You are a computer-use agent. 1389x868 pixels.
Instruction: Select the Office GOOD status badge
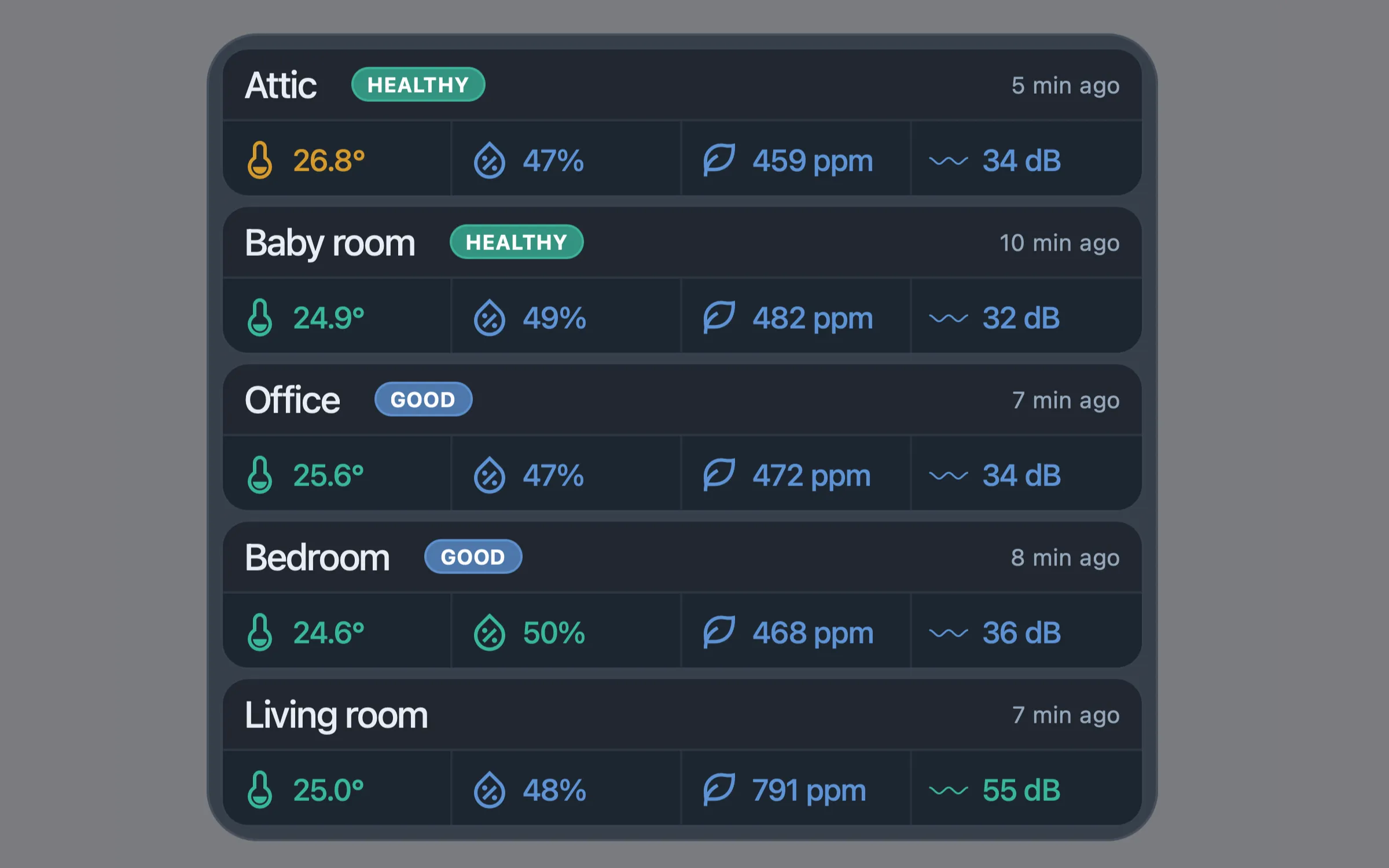point(423,400)
